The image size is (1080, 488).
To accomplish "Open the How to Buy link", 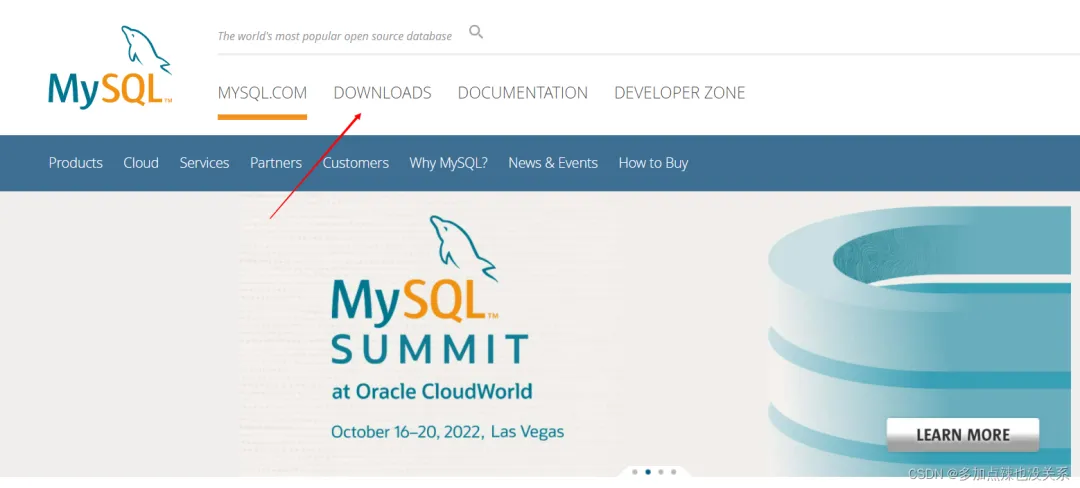I will pyautogui.click(x=653, y=163).
